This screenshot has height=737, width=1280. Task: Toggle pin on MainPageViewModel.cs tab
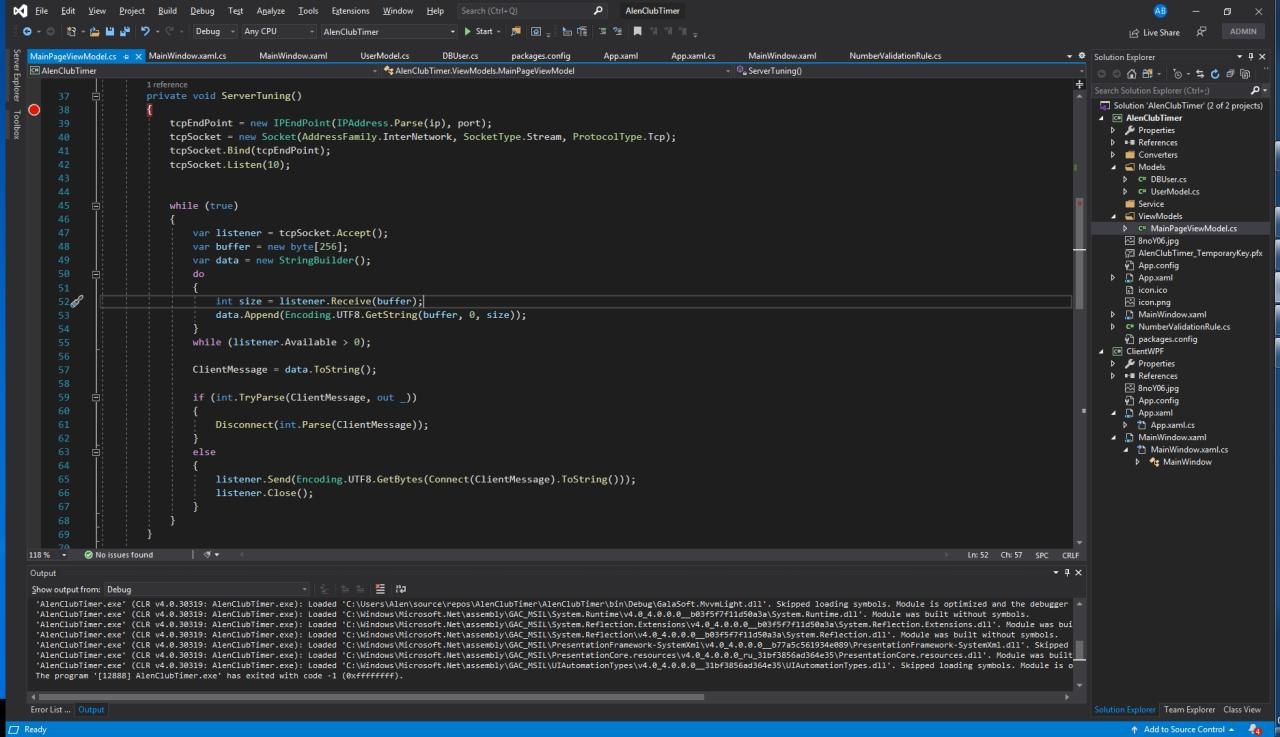125,56
